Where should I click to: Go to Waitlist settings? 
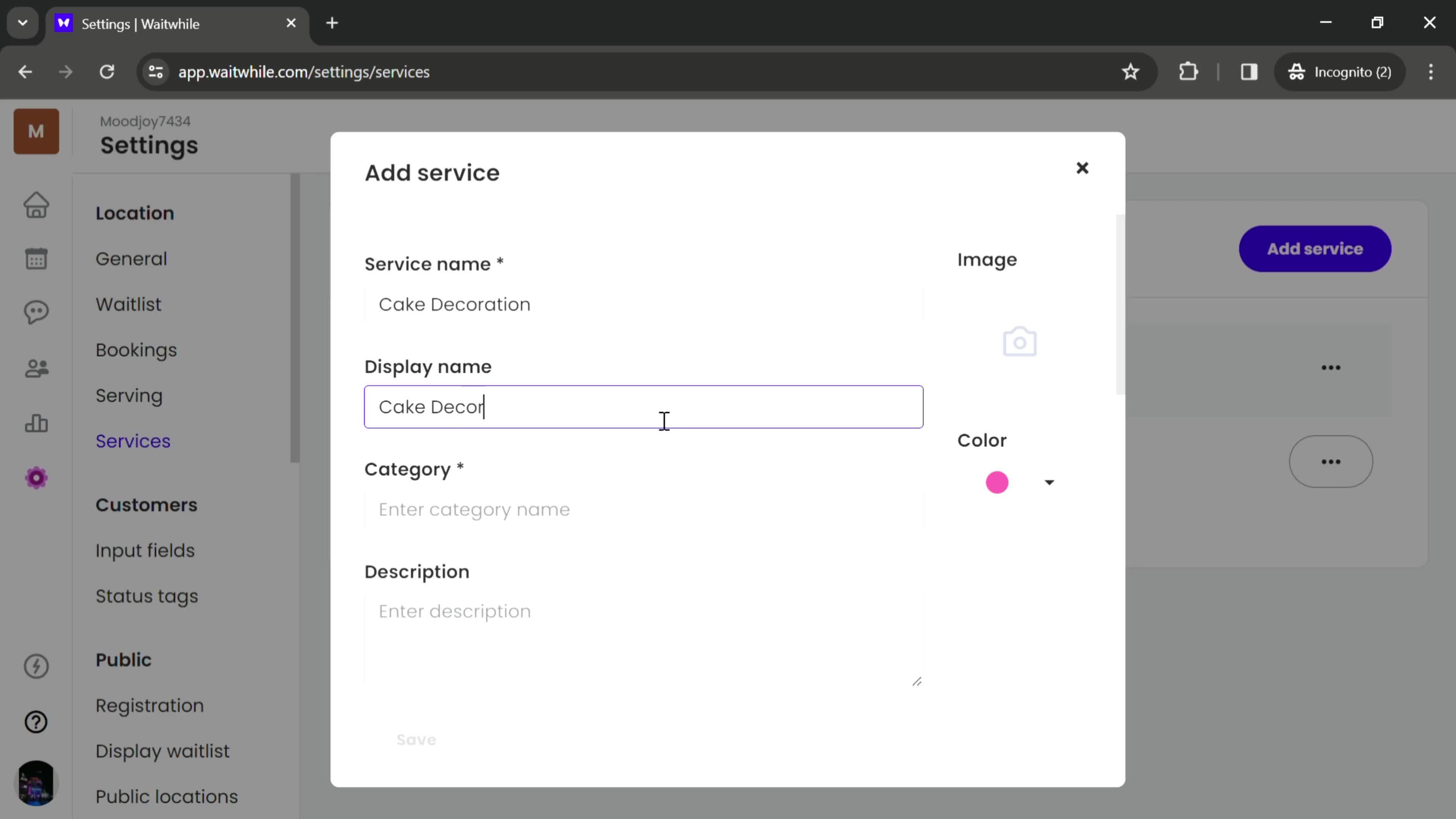pos(128,304)
